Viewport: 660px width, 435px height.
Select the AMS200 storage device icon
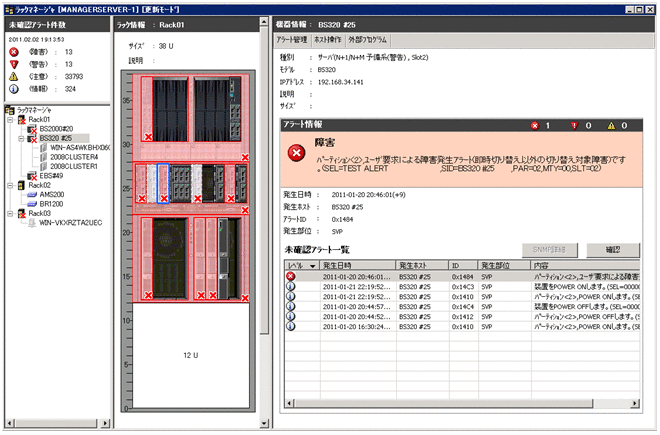pyautogui.click(x=33, y=194)
